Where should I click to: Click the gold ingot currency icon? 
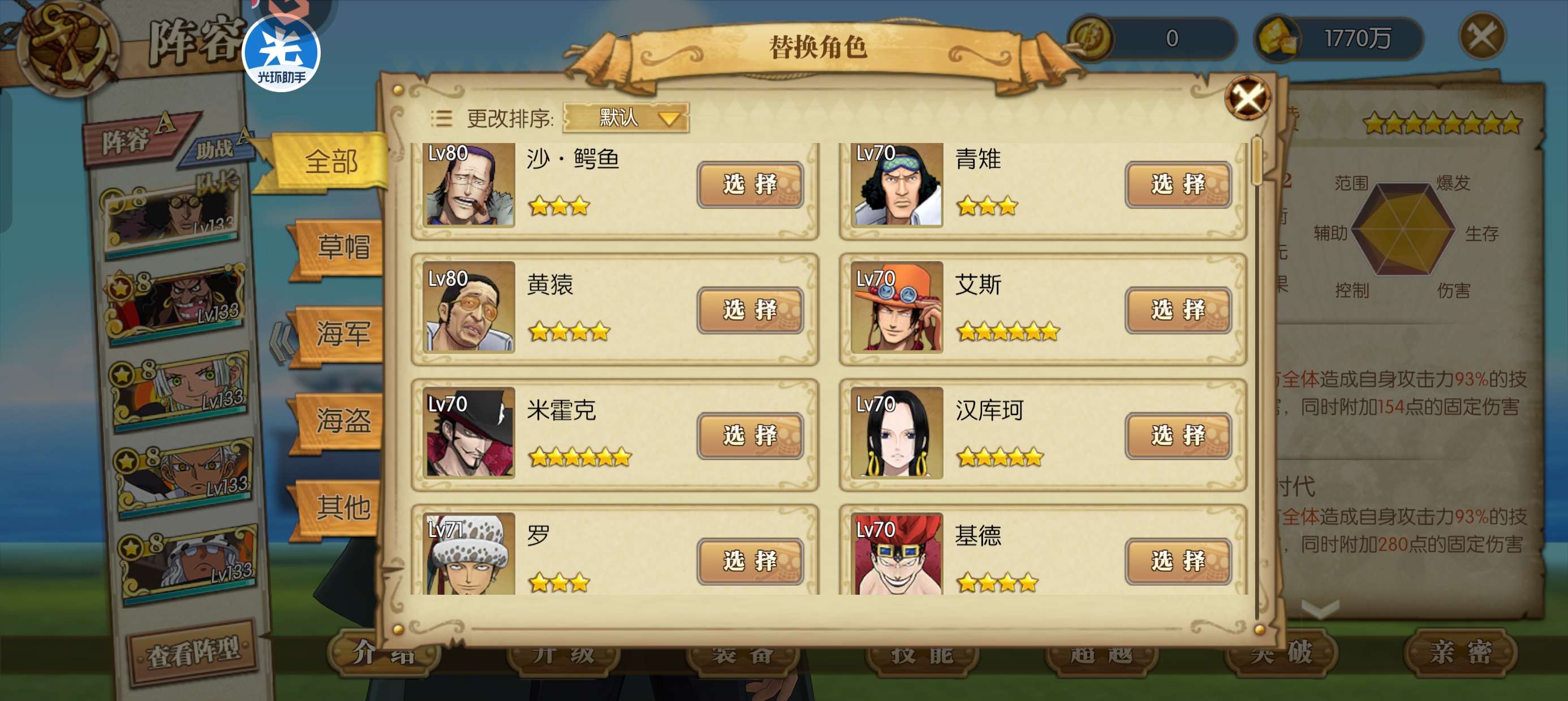(1277, 38)
